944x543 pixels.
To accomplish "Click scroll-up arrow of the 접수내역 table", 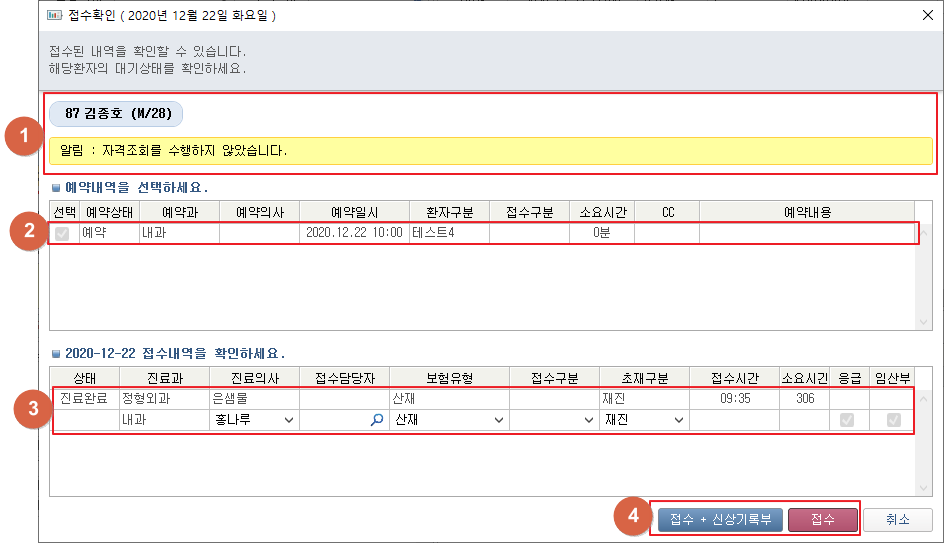I will pyautogui.click(x=923, y=399).
